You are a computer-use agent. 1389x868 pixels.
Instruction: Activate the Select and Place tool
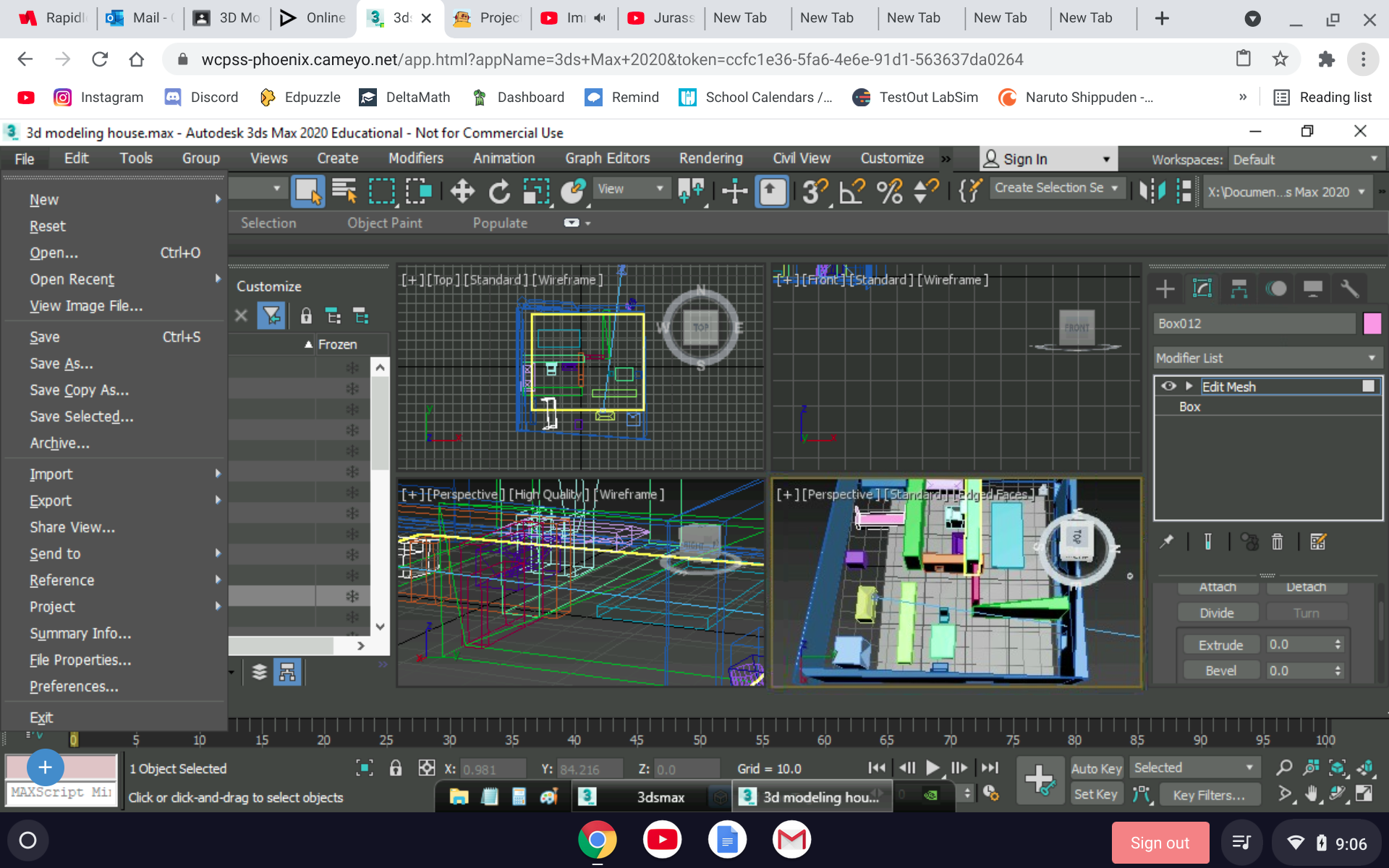coord(572,191)
